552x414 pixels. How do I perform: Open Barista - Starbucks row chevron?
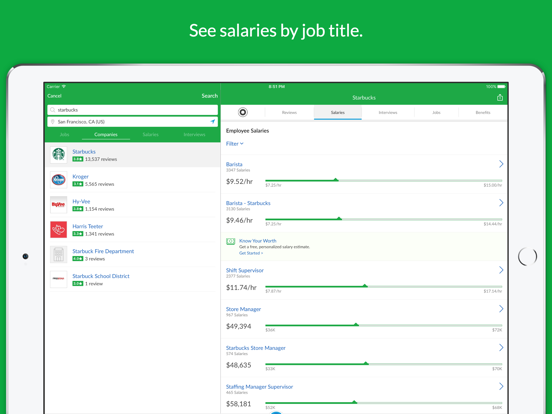coord(501,202)
